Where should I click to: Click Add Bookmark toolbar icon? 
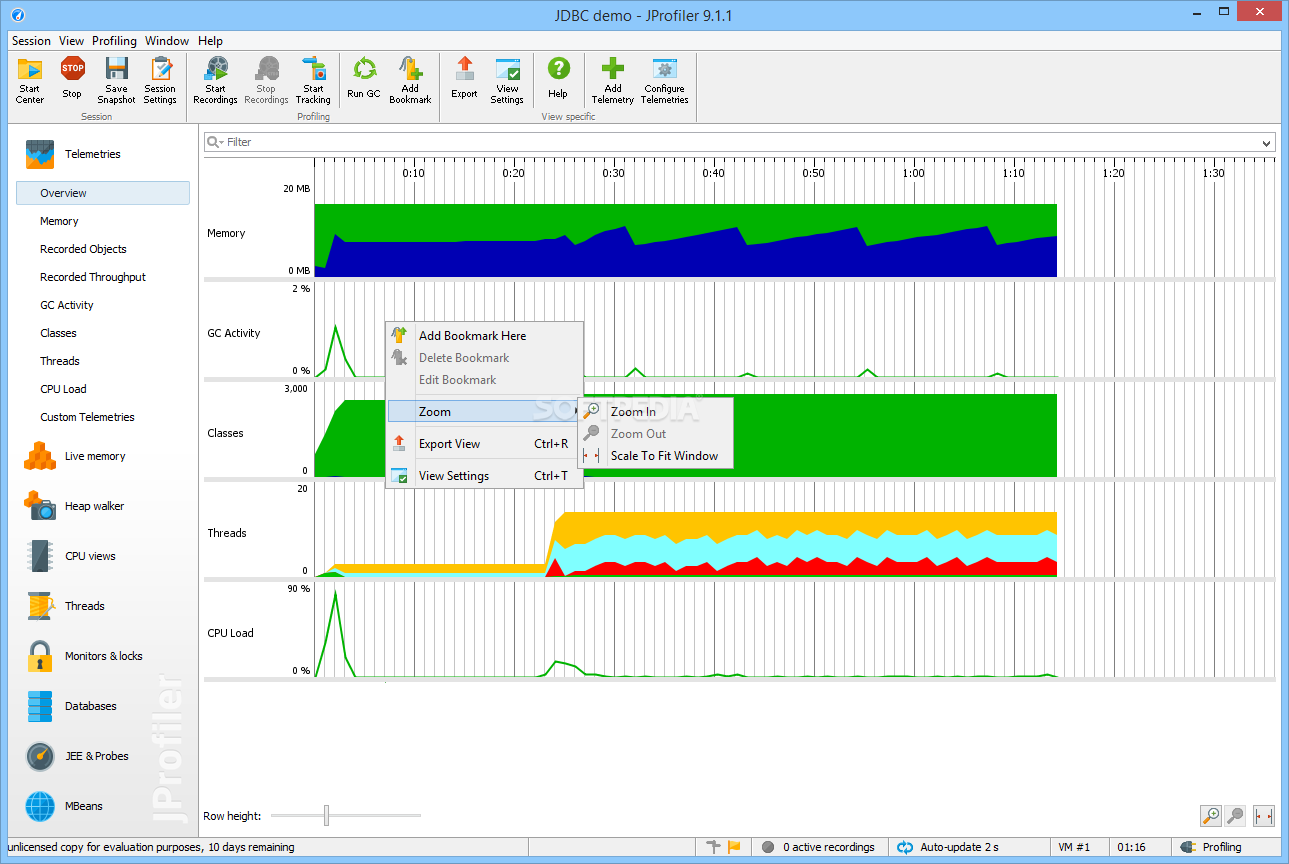(x=410, y=79)
